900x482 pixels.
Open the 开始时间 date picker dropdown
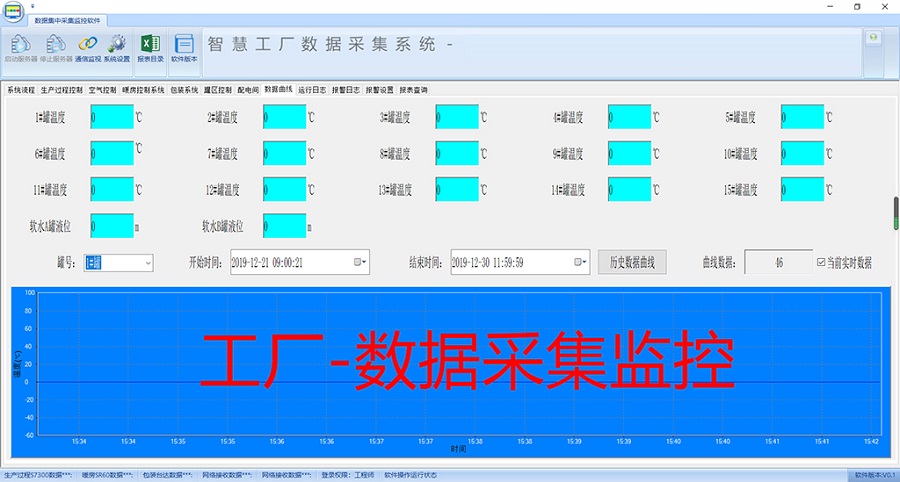(361, 263)
